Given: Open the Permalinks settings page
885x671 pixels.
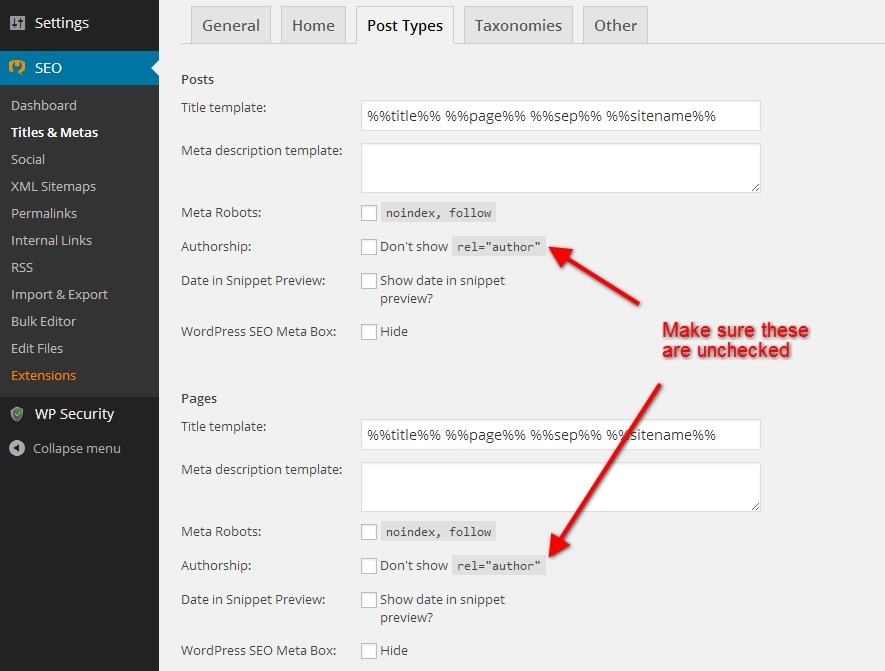Looking at the screenshot, I should (x=44, y=213).
